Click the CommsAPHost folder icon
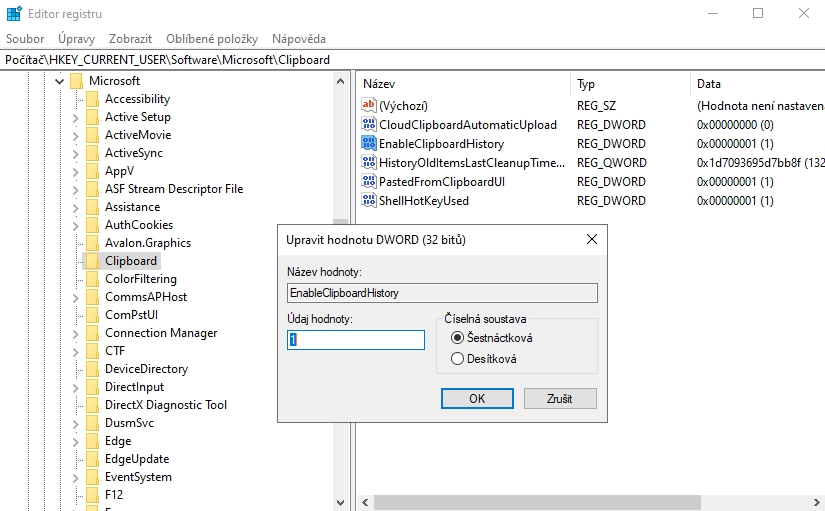 coord(92,297)
